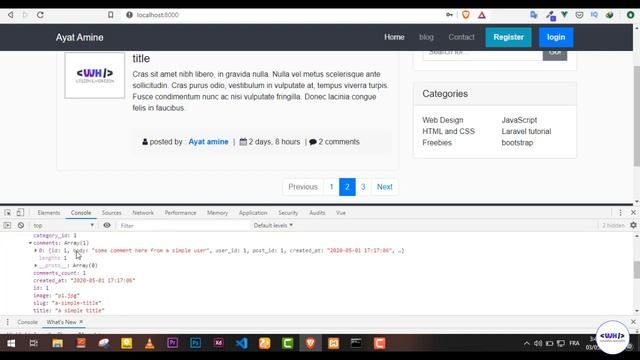Show console sidebar icon

7,225
